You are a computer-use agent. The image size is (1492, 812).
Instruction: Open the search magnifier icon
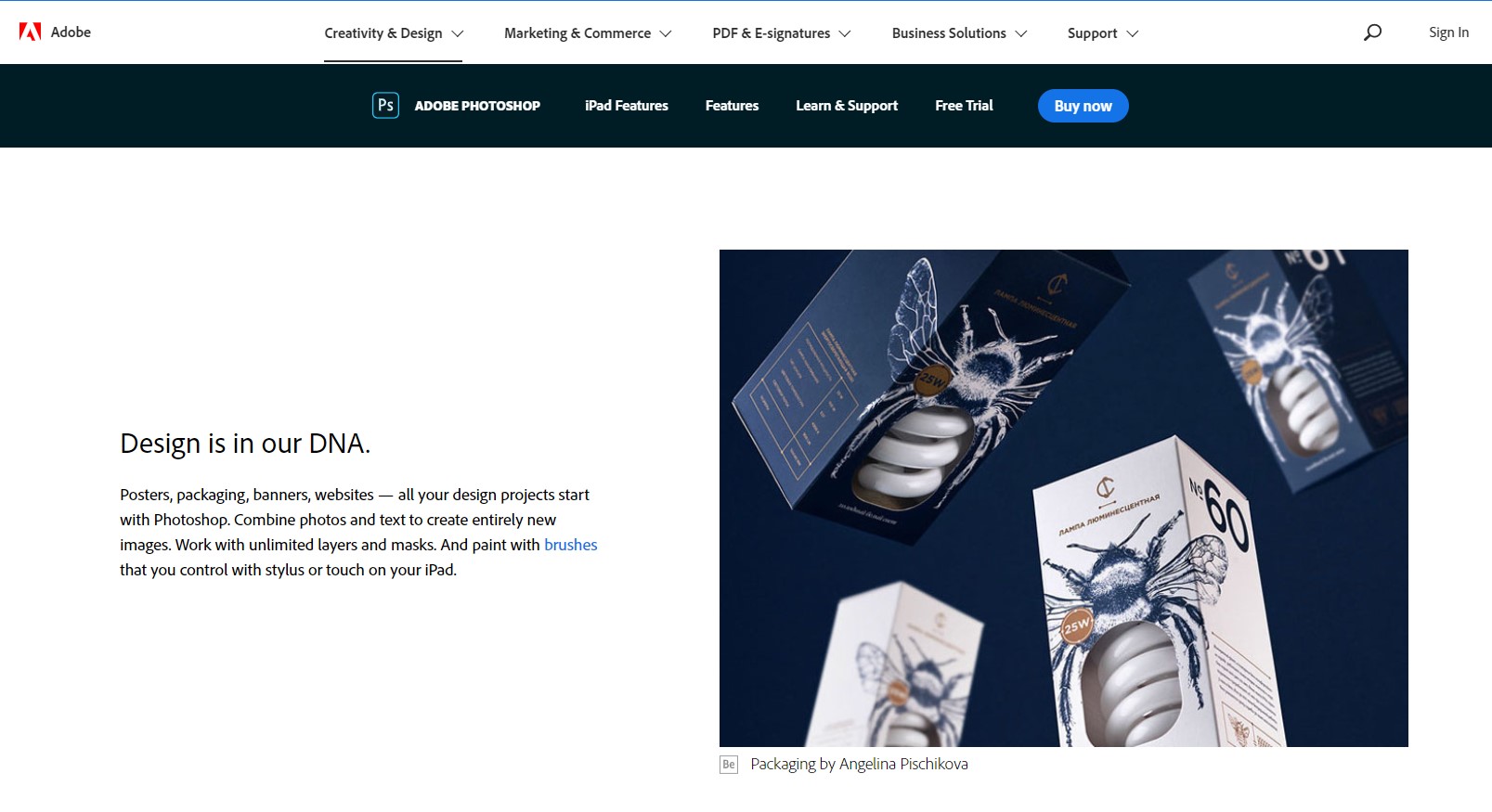click(1372, 32)
